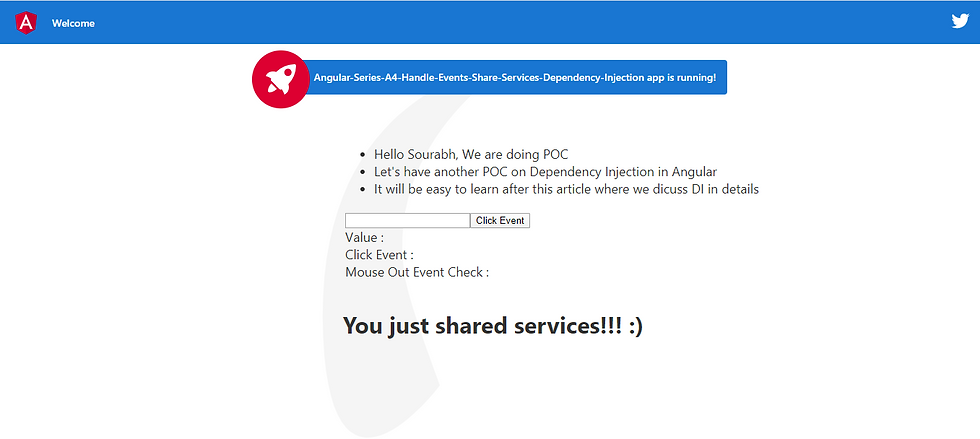
Task: Click the 'app is running!' banner card
Action: pyautogui.click(x=514, y=78)
